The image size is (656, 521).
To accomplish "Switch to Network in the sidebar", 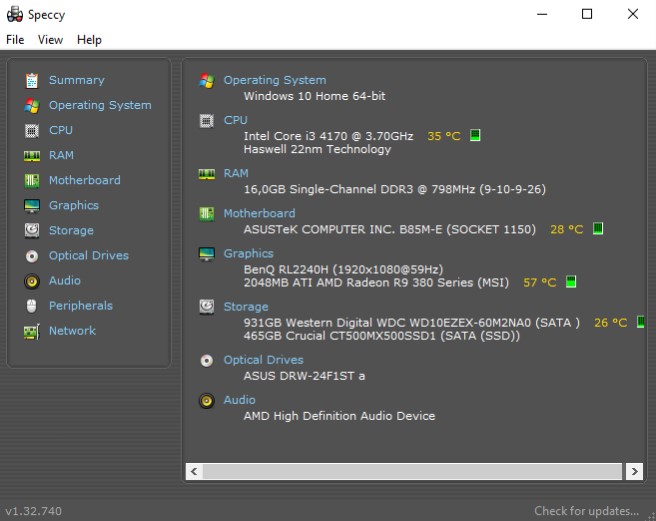I will 72,331.
